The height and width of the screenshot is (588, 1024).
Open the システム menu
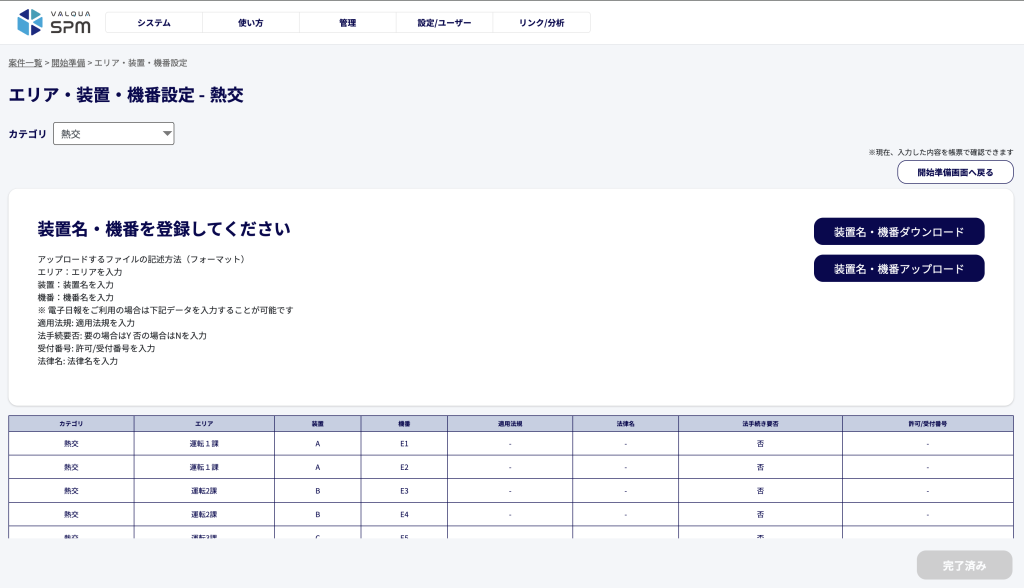(x=153, y=23)
